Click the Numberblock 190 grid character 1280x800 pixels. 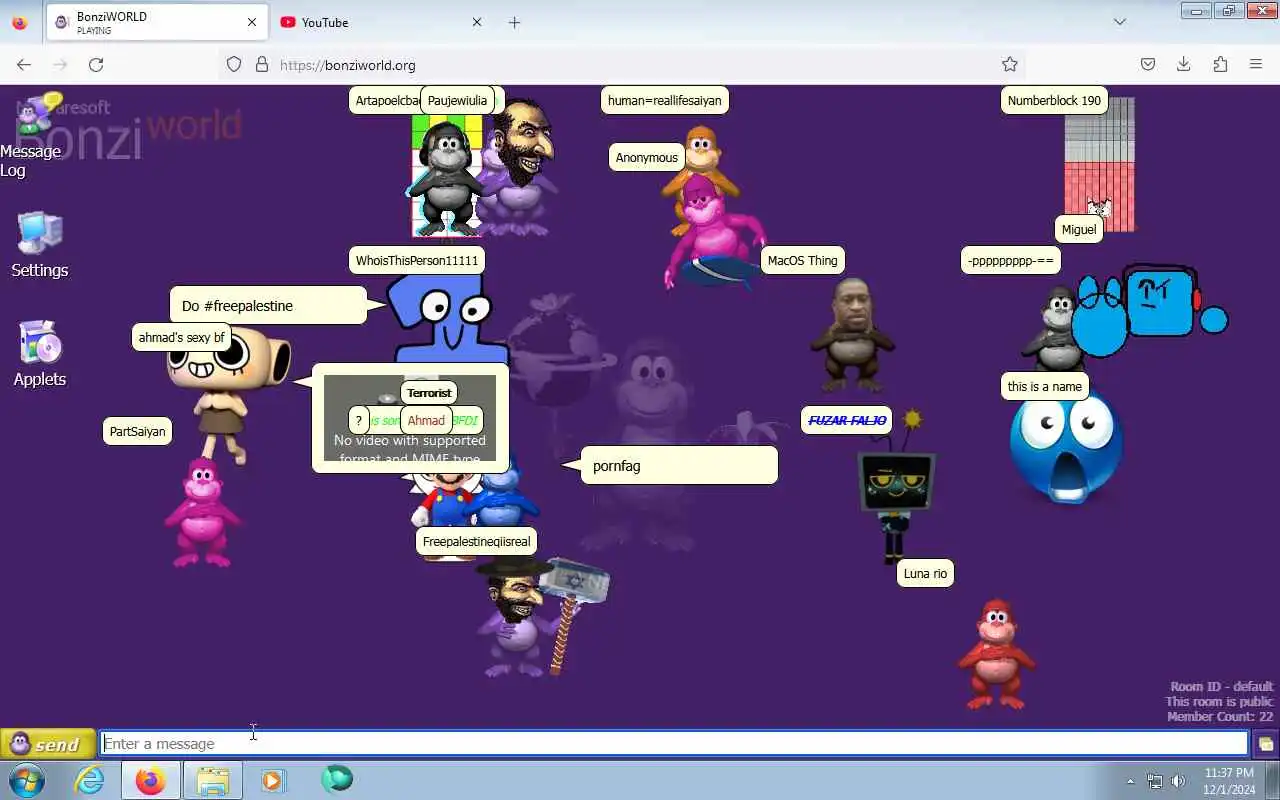pos(1100,165)
